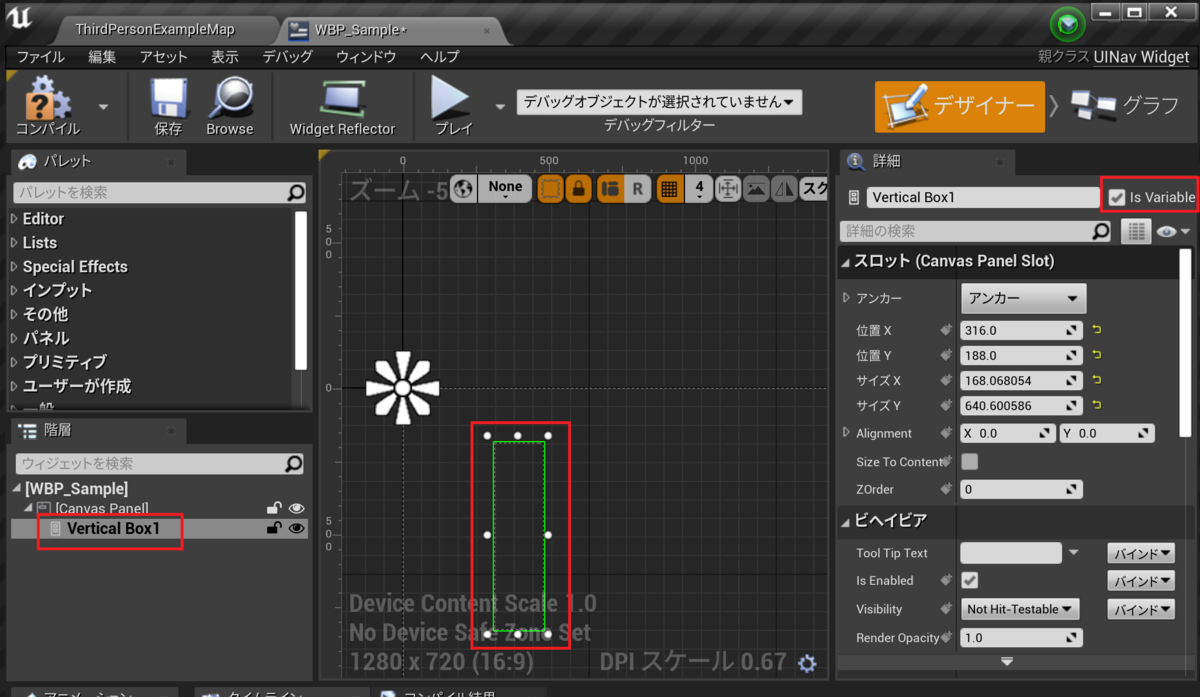The width and height of the screenshot is (1200, 697).
Task: Click the palette search magnifier icon
Action: (x=295, y=192)
